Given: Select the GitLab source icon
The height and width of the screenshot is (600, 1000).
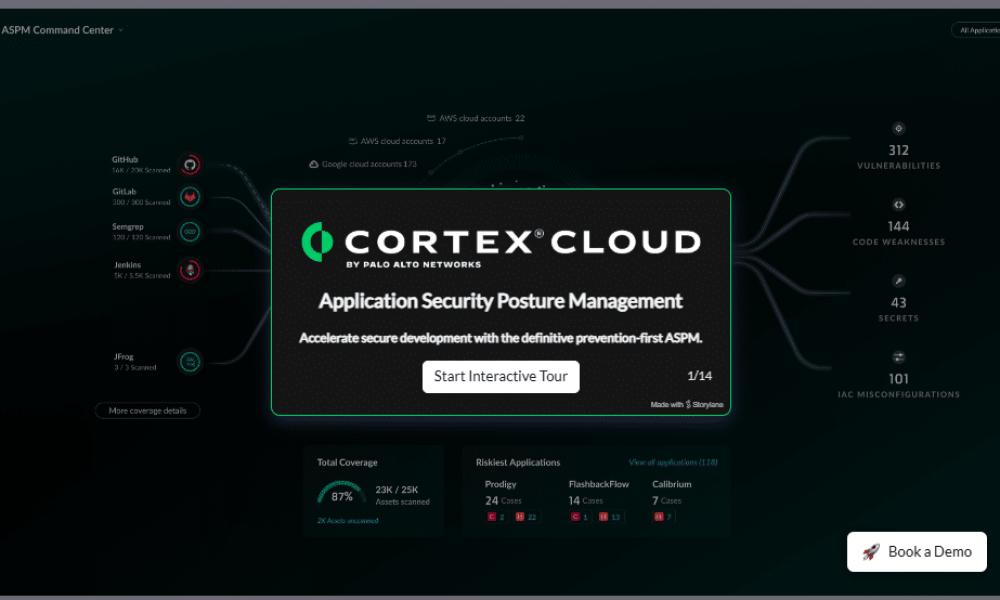Looking at the screenshot, I should (x=189, y=197).
